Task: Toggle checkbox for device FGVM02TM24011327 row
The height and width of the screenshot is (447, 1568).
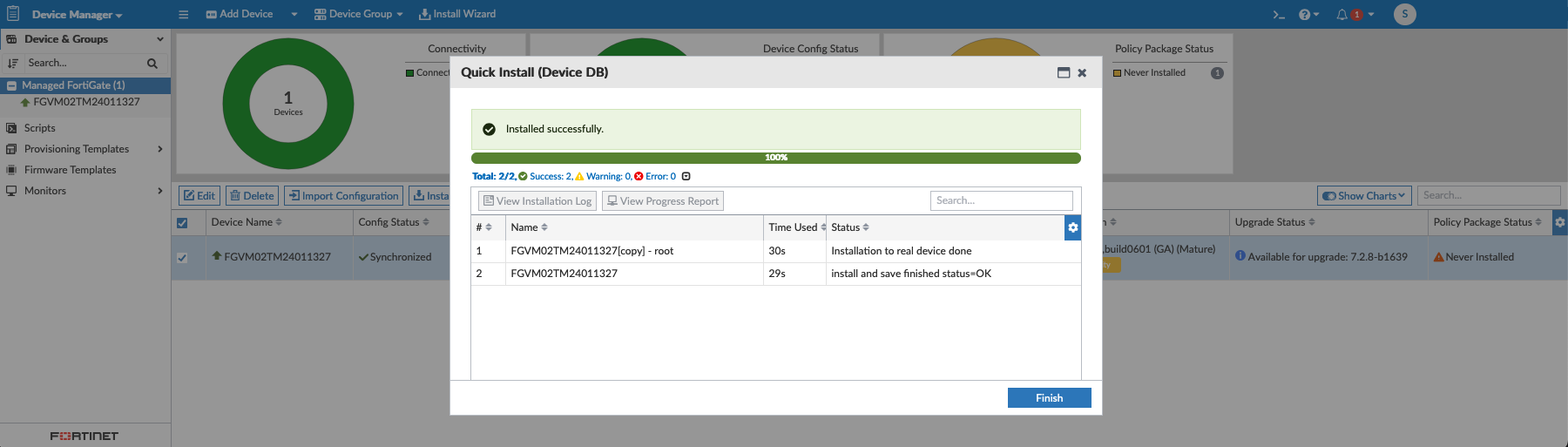Action: (x=182, y=258)
